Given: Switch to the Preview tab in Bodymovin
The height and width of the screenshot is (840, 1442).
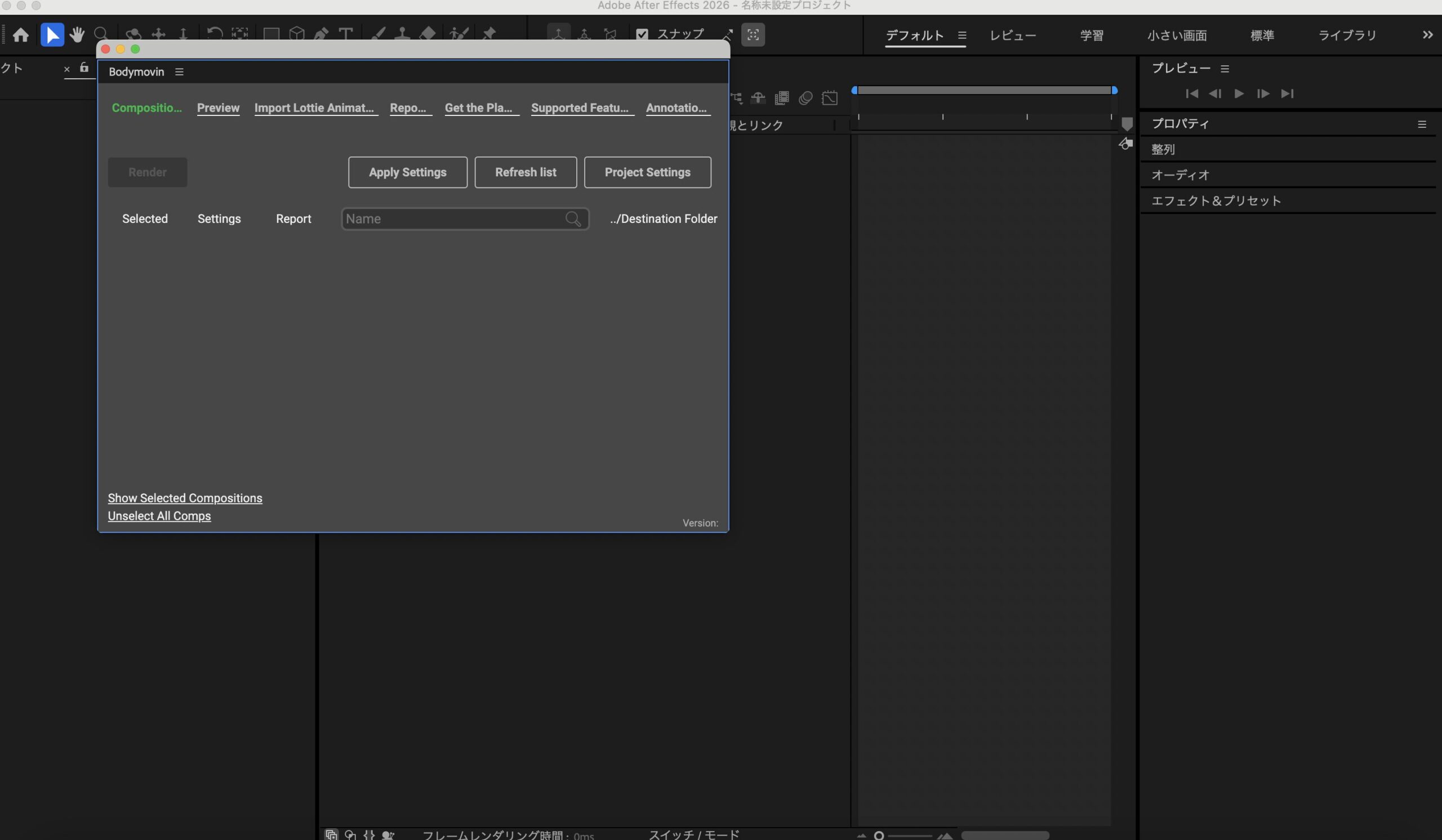Looking at the screenshot, I should tap(218, 108).
